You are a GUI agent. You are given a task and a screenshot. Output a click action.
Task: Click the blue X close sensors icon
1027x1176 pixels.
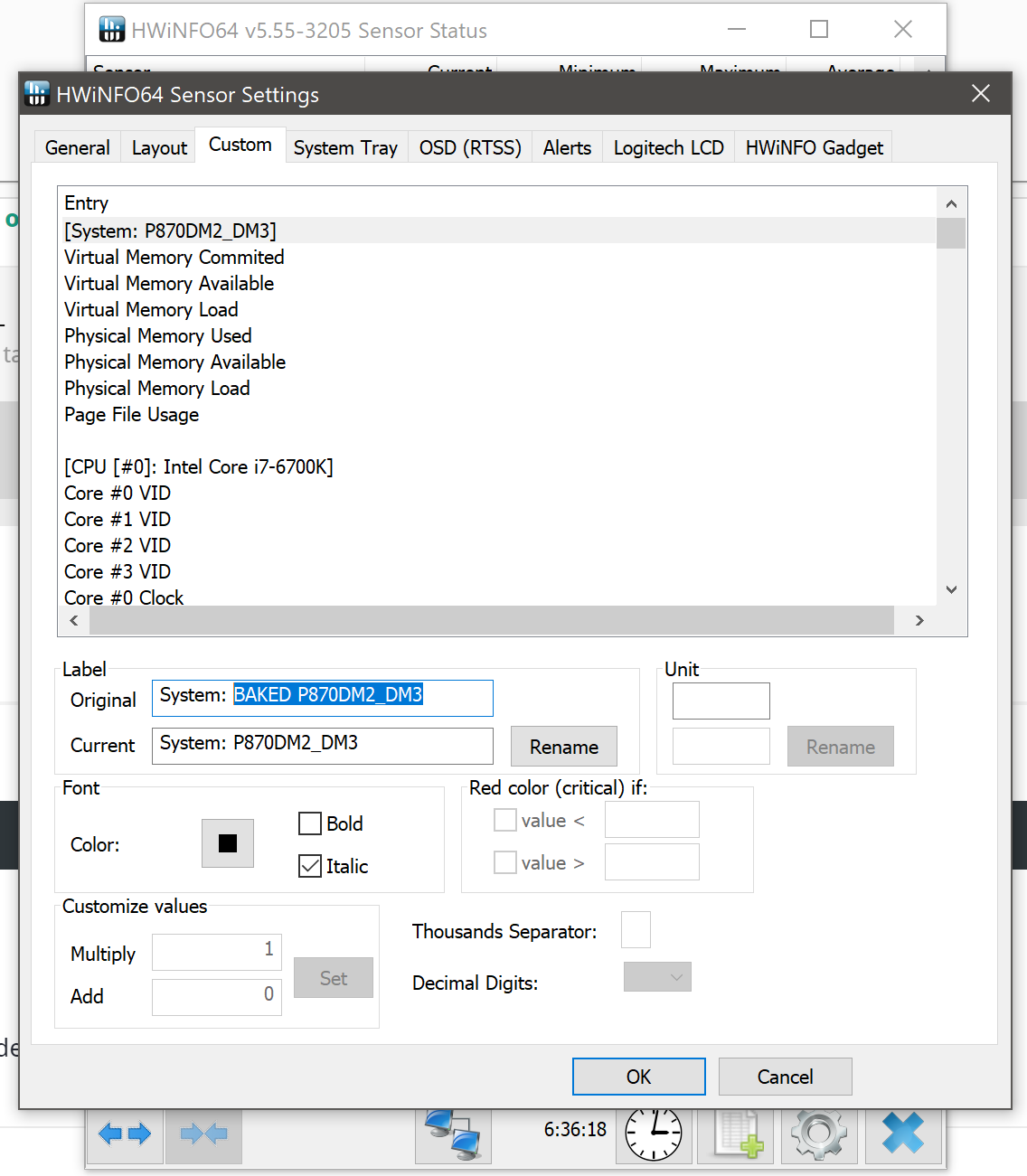[x=902, y=1134]
